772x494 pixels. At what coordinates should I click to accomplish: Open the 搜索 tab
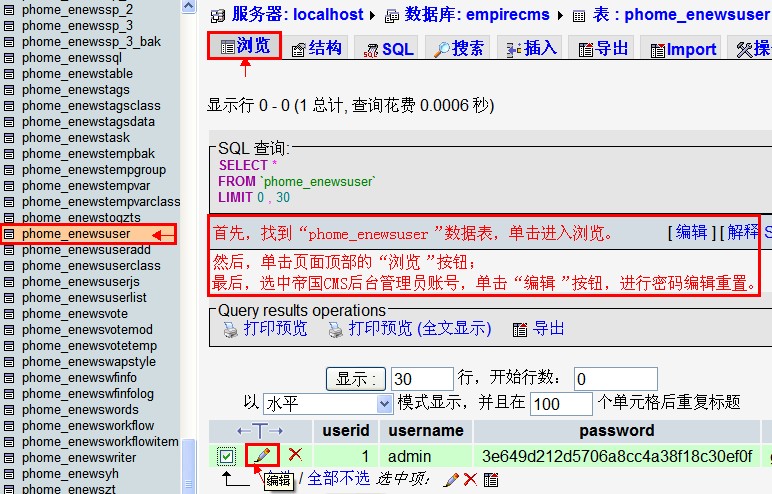(458, 48)
